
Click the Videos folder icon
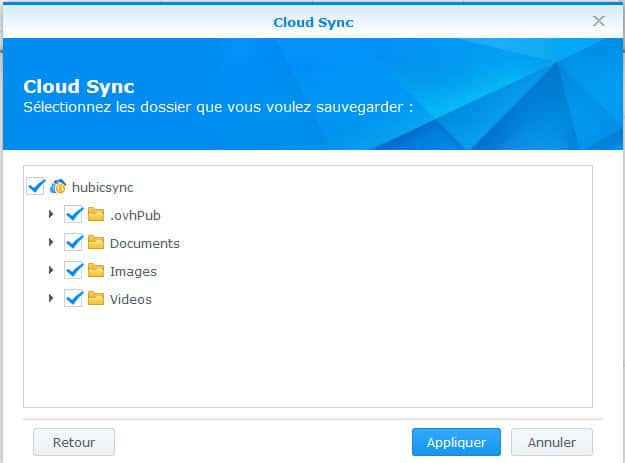pyautogui.click(x=96, y=298)
